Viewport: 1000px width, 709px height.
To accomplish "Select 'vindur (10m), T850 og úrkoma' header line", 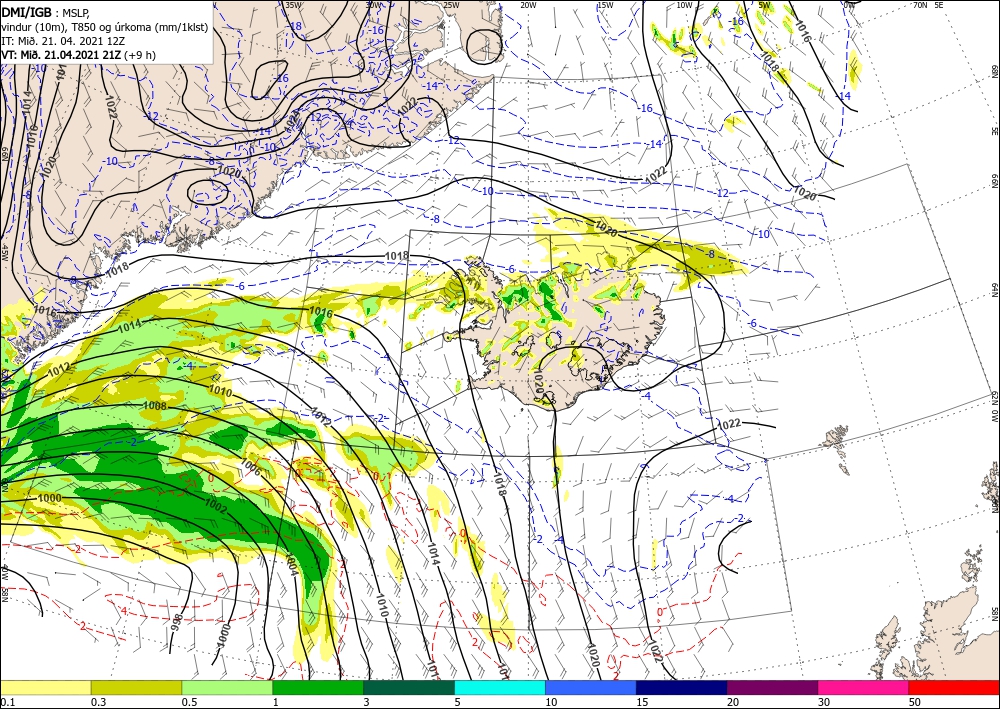I will (x=105, y=26).
